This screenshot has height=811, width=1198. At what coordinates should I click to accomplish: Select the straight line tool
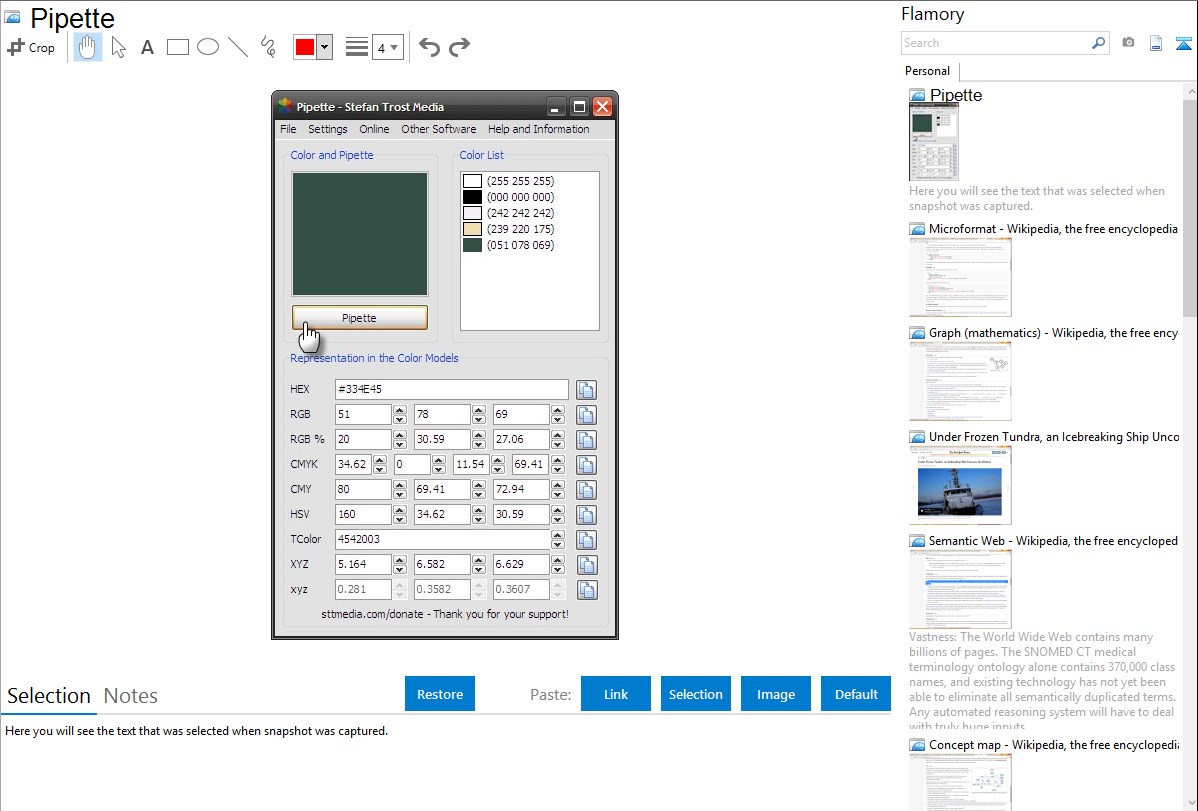point(238,47)
